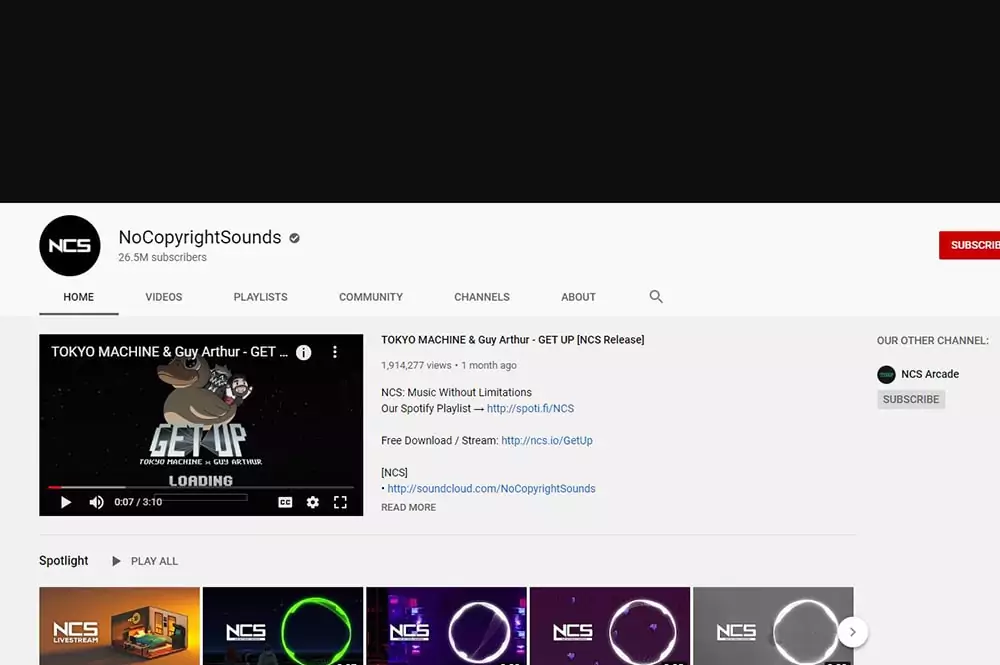Open the three-dot menu on the video player
Image resolution: width=1000 pixels, height=665 pixels.
click(335, 352)
